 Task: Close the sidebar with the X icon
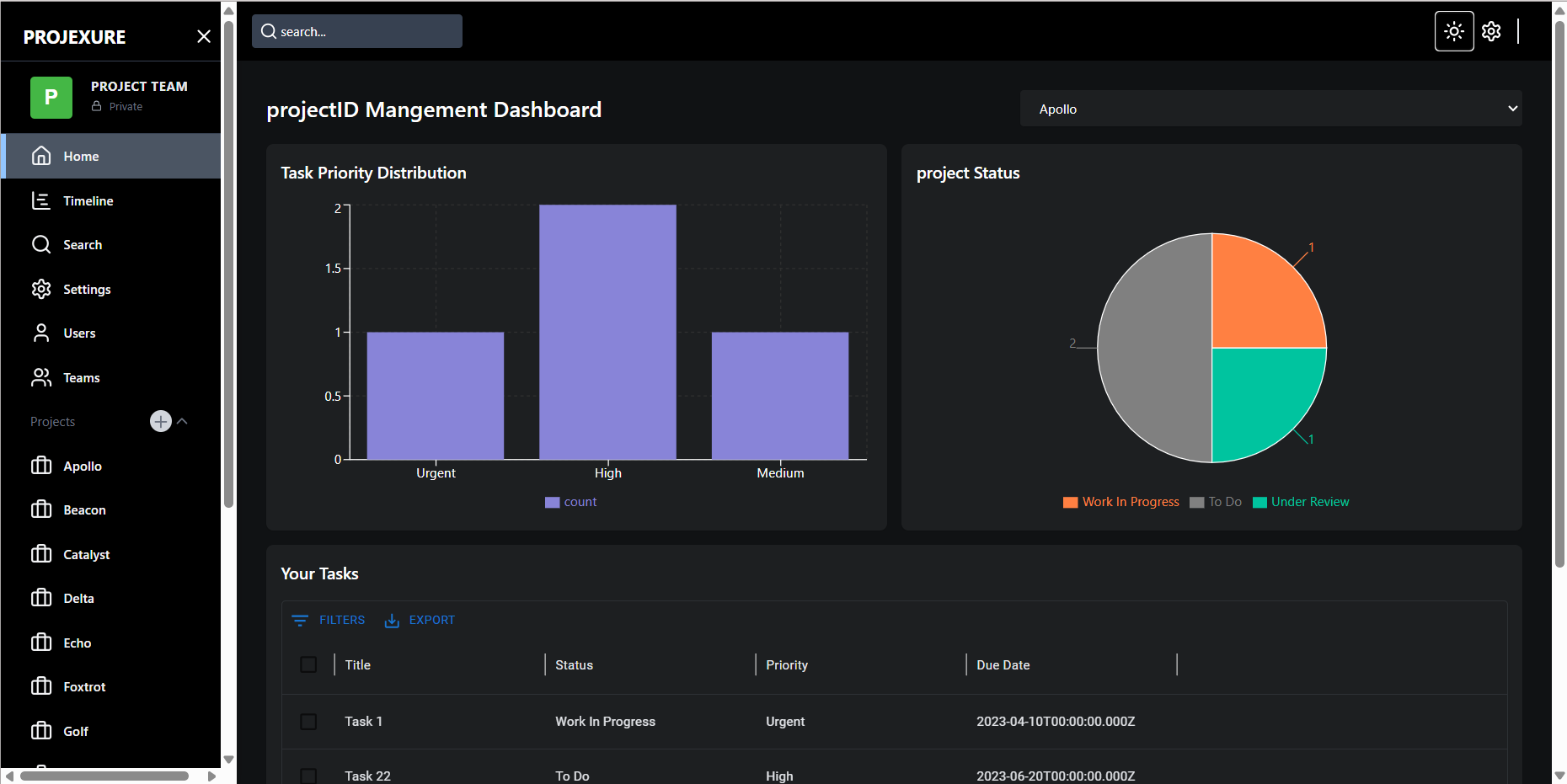203,36
